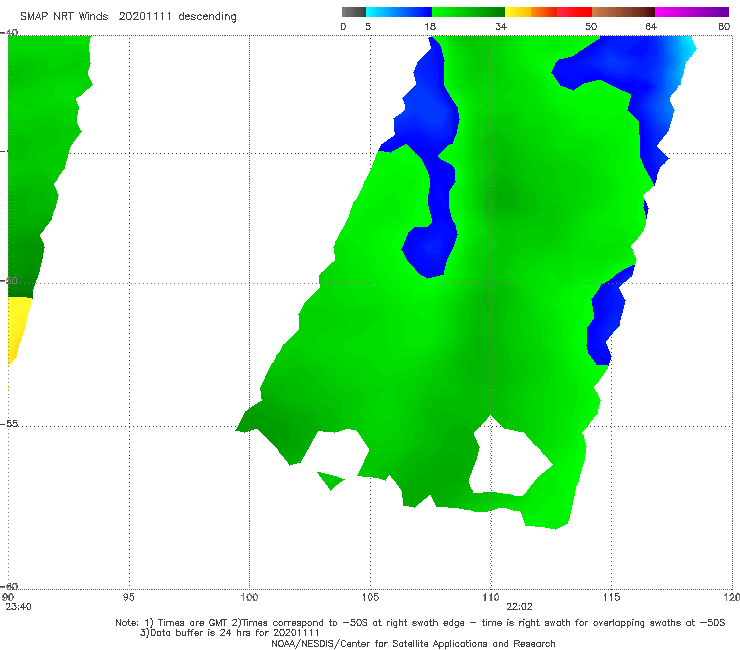Click the "Data buffer is 24 hrs" note

click(x=230, y=633)
